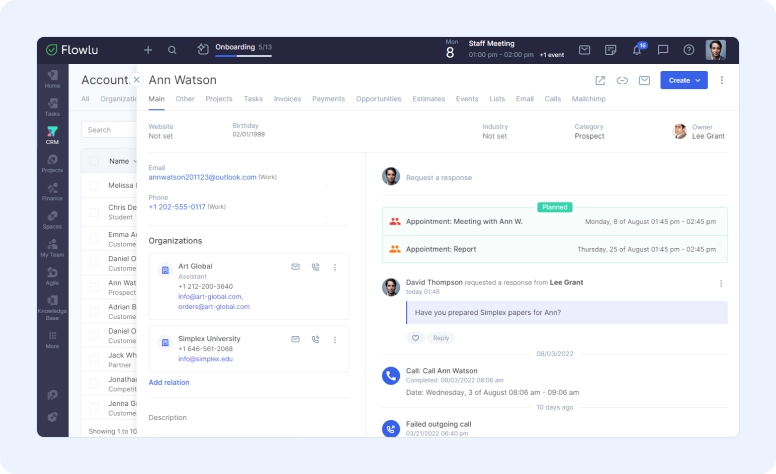Open Art Global more options menu
The image size is (776, 474).
(x=335, y=267)
